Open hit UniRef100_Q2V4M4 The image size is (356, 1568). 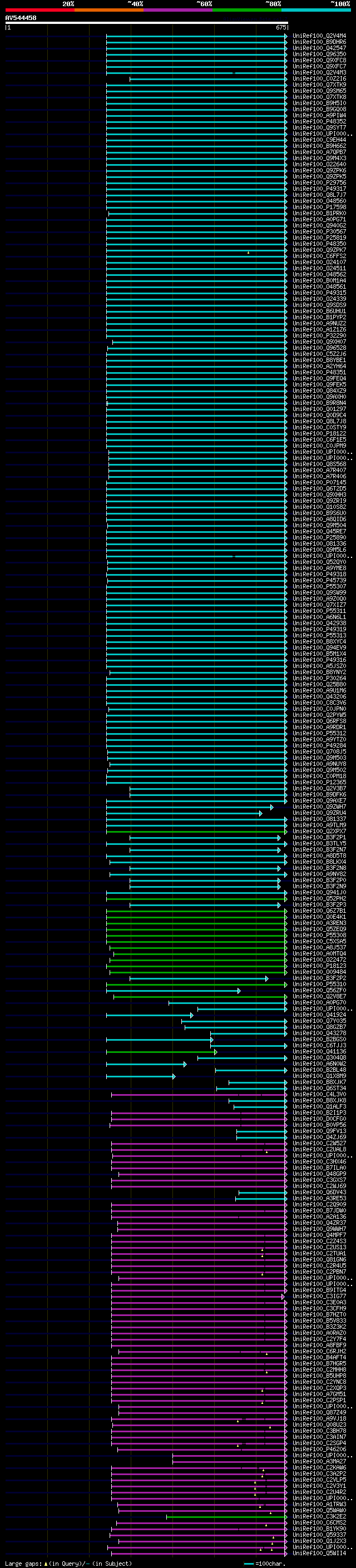point(319,36)
